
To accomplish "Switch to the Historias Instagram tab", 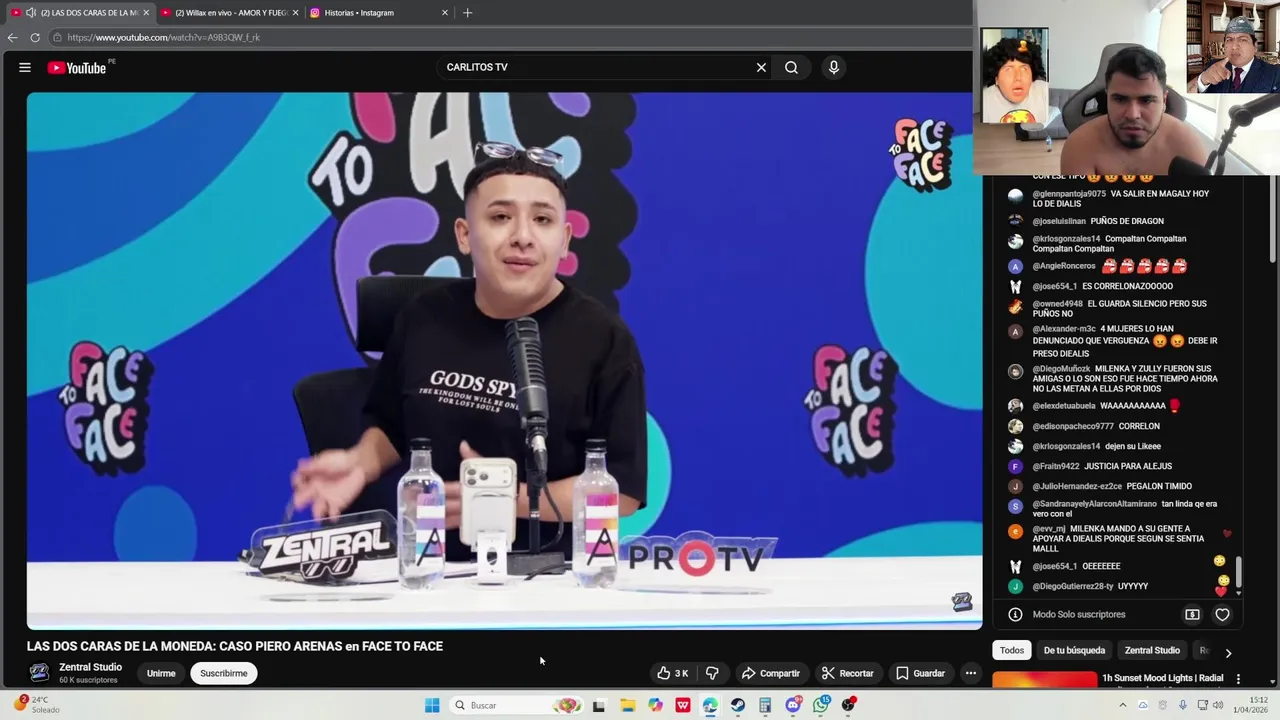I will click(378, 13).
